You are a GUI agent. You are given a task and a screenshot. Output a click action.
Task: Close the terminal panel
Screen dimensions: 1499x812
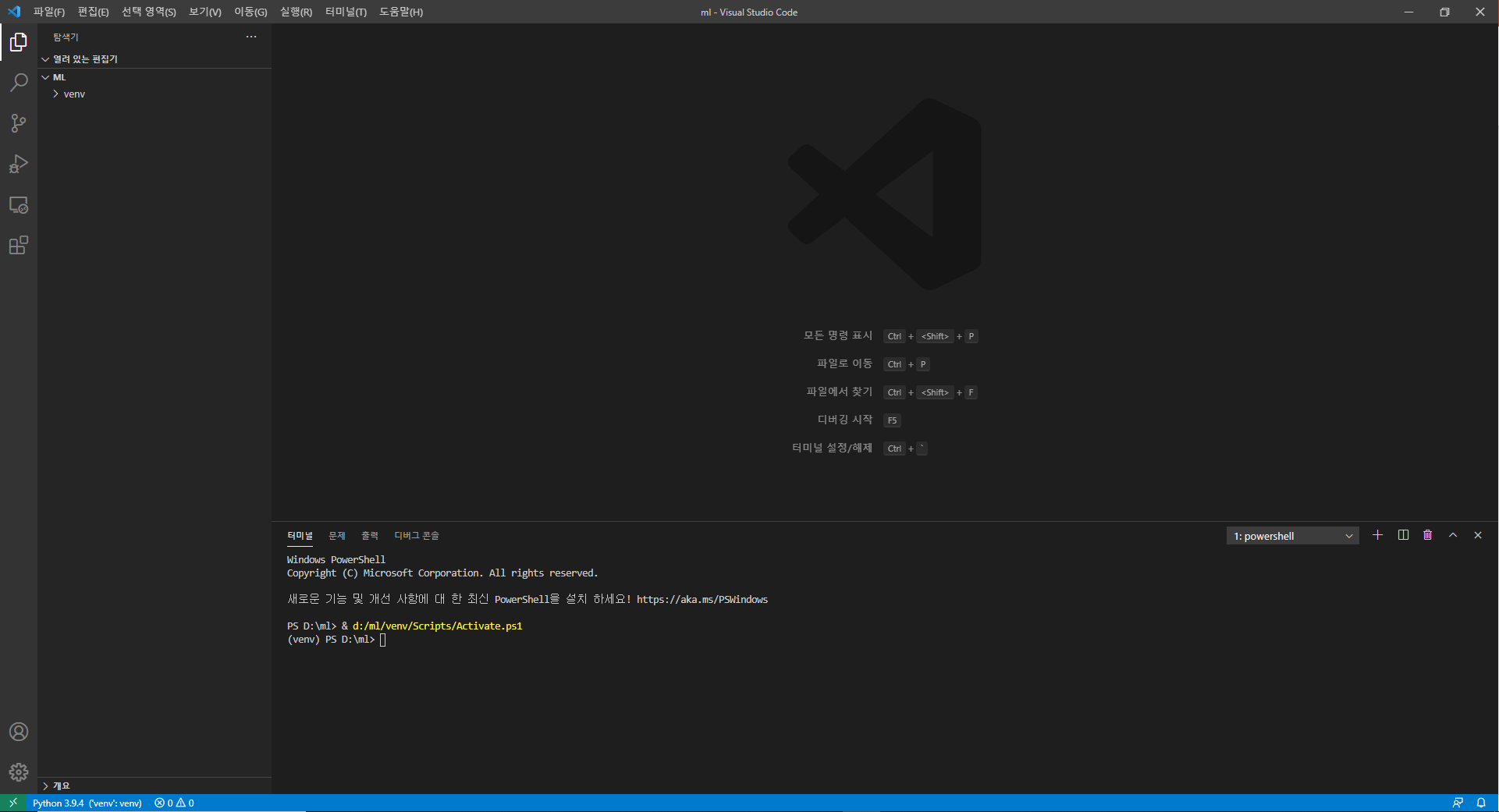[1478, 535]
